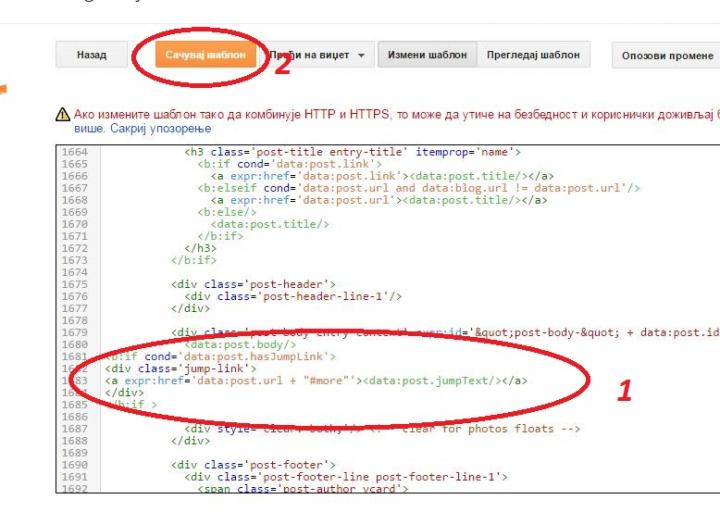
Task: Click the orange arrow at left edge
Action: 3,92
